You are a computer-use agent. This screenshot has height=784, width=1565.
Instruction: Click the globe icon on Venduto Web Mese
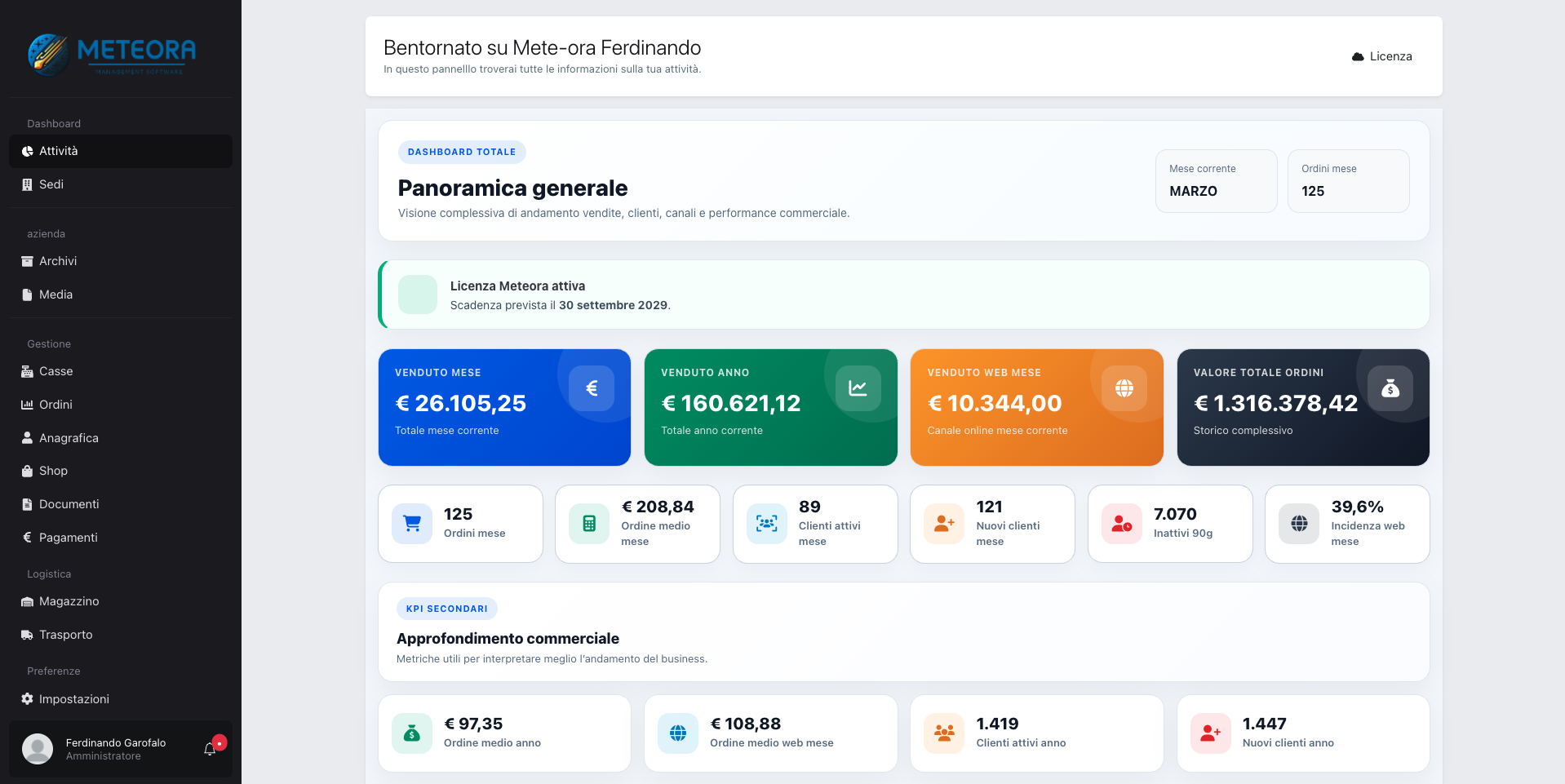coord(1124,388)
